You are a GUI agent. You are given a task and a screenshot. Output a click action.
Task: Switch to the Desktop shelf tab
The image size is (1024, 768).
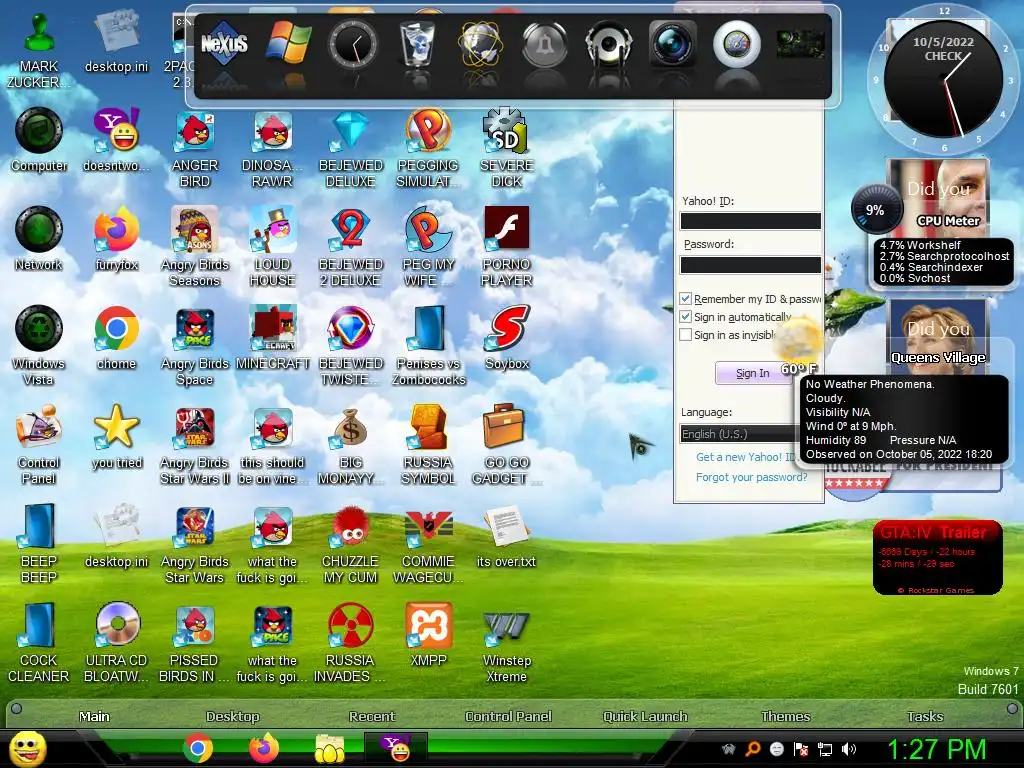pyautogui.click(x=232, y=716)
